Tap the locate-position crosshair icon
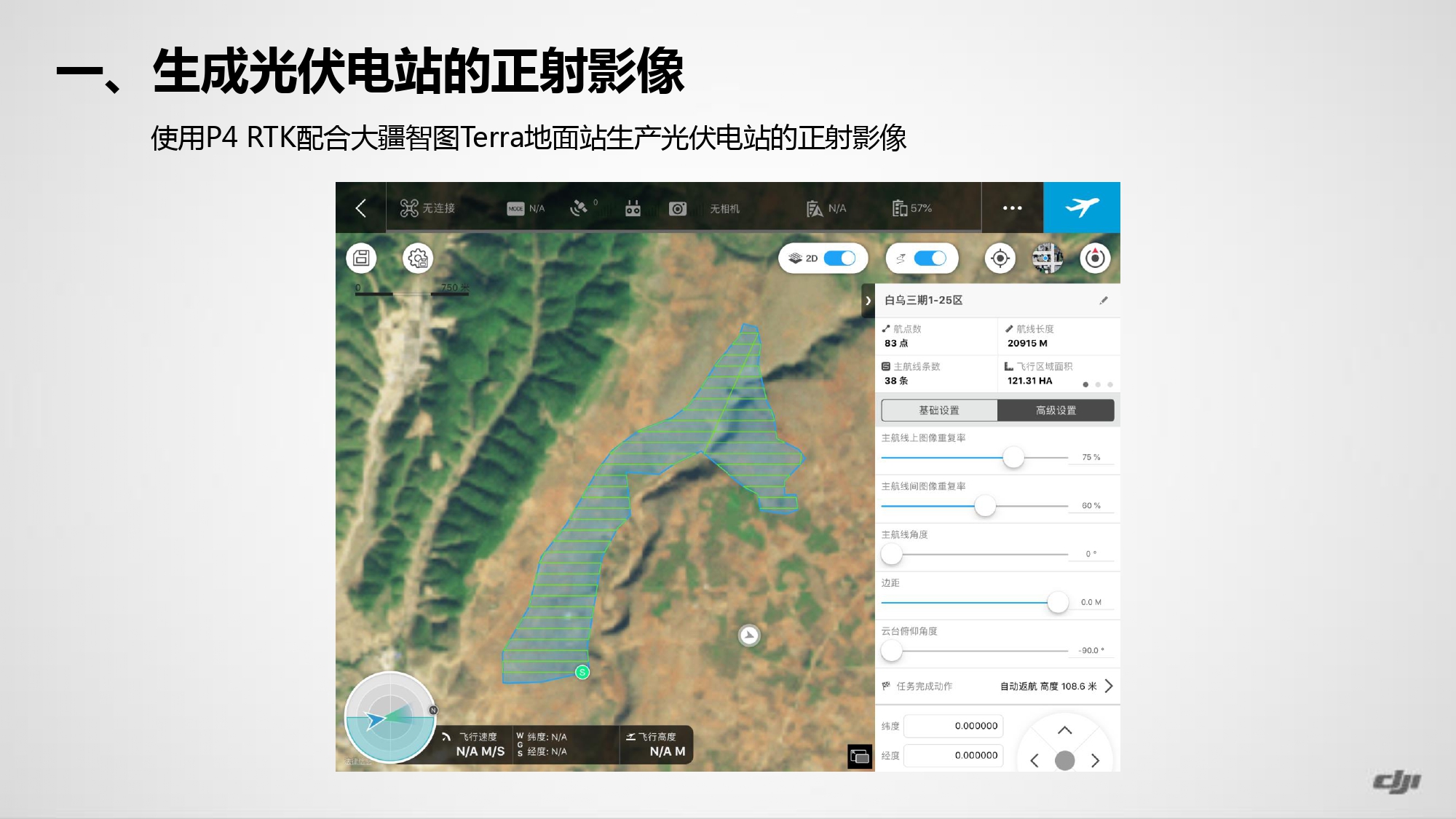 (1000, 258)
